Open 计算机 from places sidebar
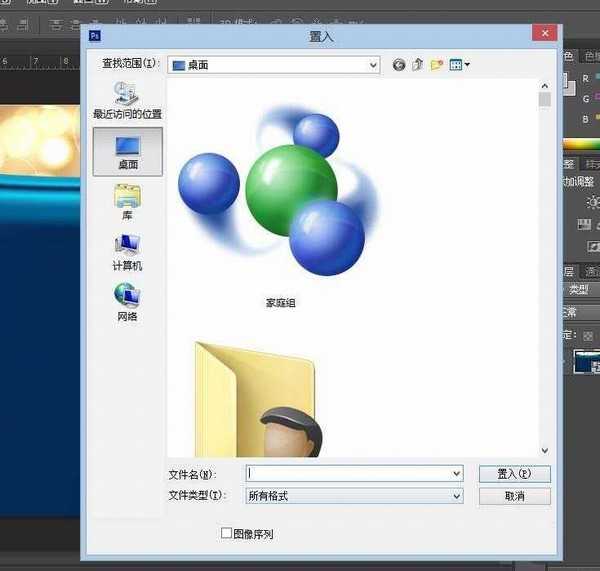 coord(127,253)
